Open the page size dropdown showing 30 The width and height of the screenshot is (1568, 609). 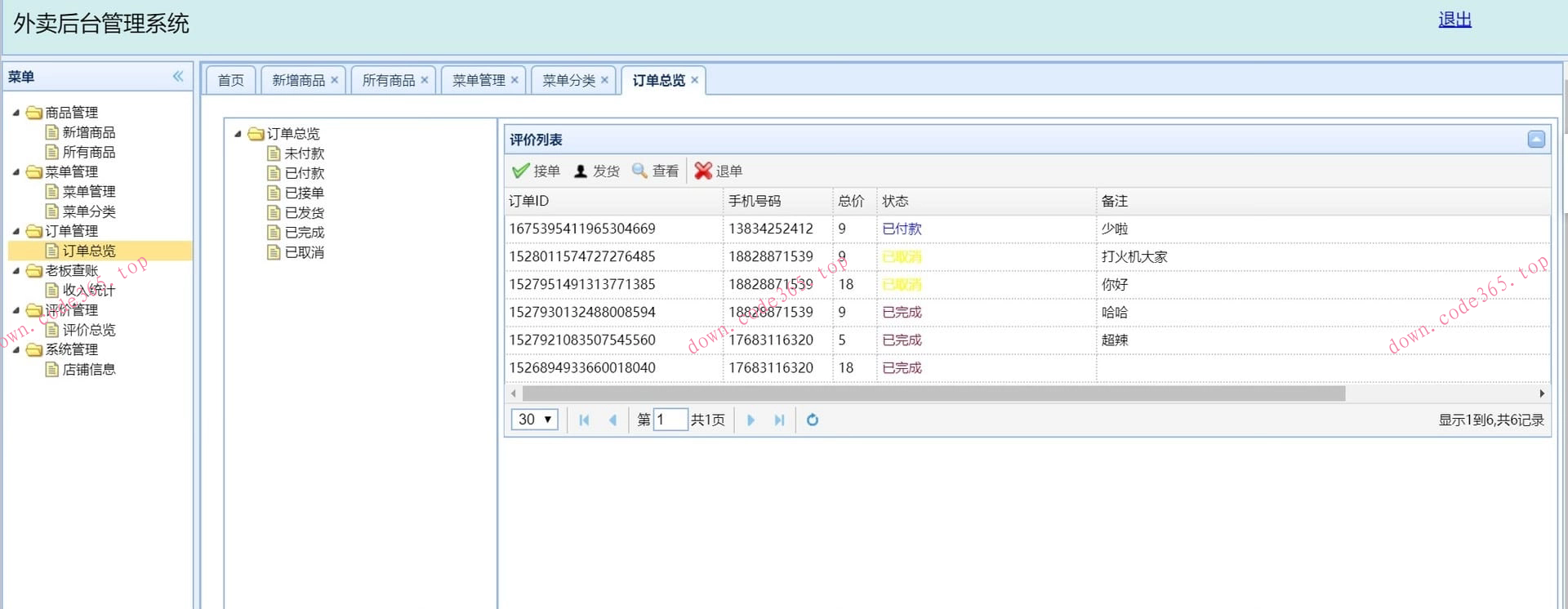[535, 420]
